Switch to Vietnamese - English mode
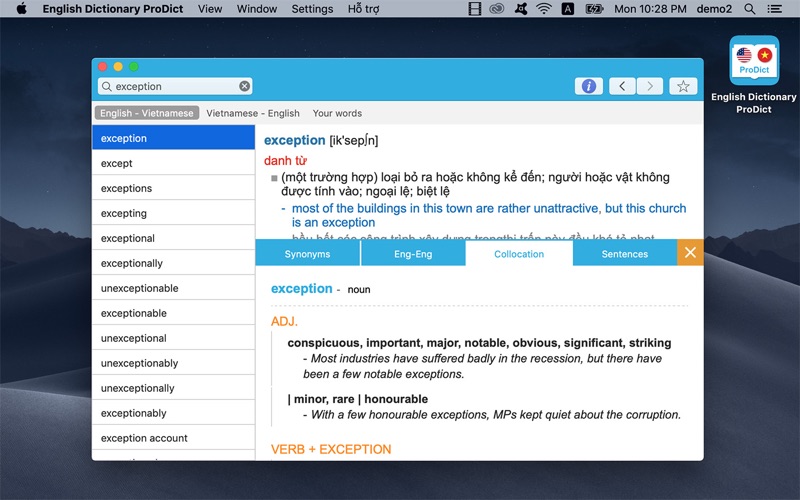Screen dimensions: 800x500 tap(253, 113)
